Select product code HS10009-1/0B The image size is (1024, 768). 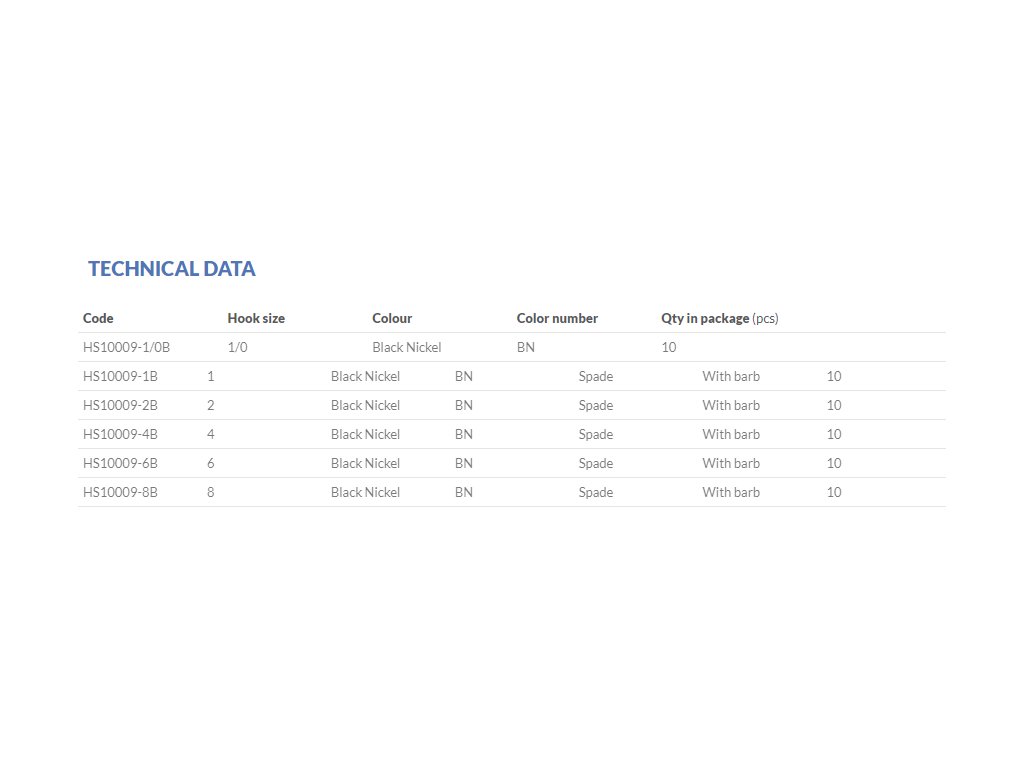click(126, 347)
